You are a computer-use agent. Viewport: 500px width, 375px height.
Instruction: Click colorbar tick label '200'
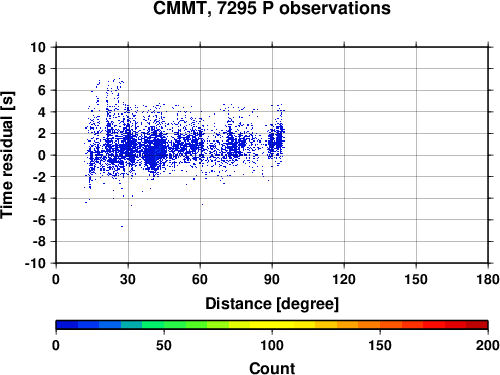(x=488, y=345)
